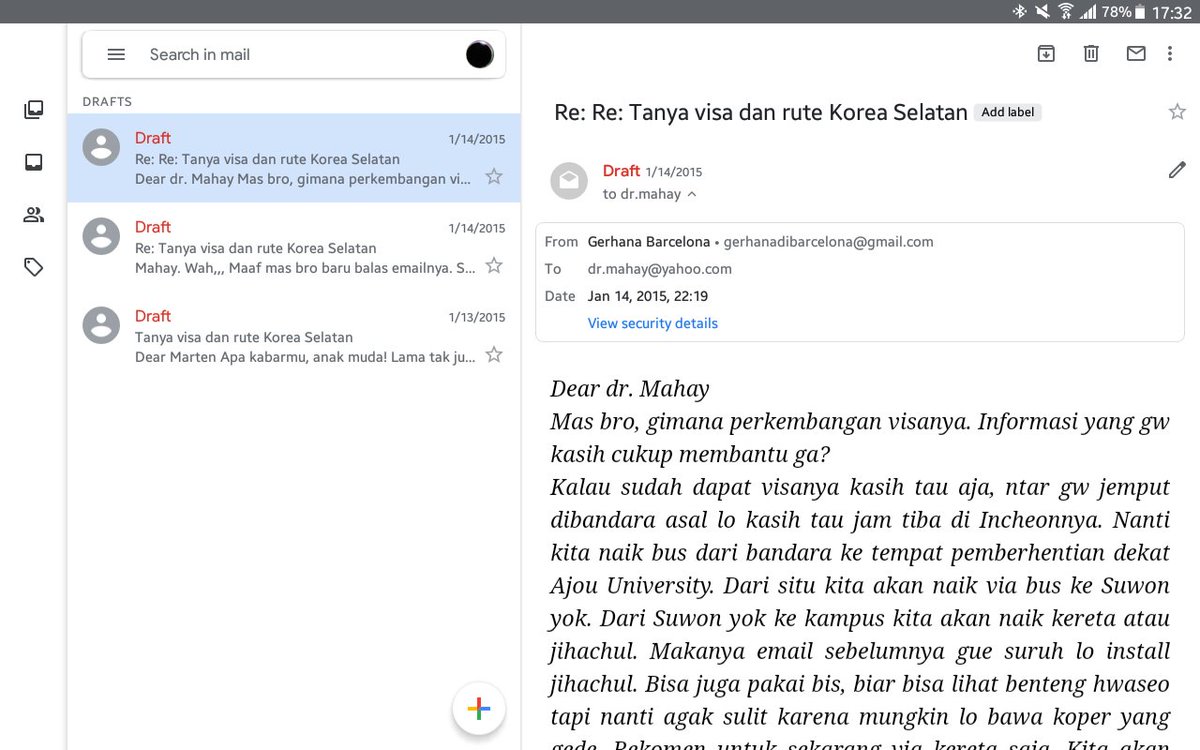The image size is (1200, 750).
Task: Tap the account avatar in the search bar
Action: pyautogui.click(x=479, y=55)
